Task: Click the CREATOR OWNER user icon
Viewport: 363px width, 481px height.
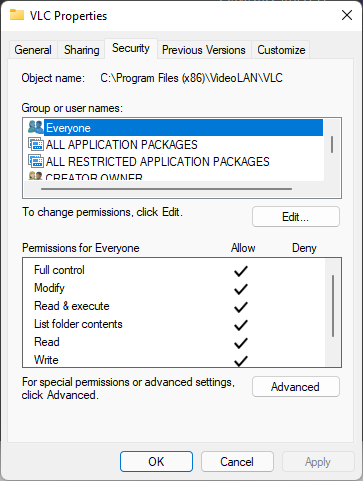Action: [x=36, y=176]
